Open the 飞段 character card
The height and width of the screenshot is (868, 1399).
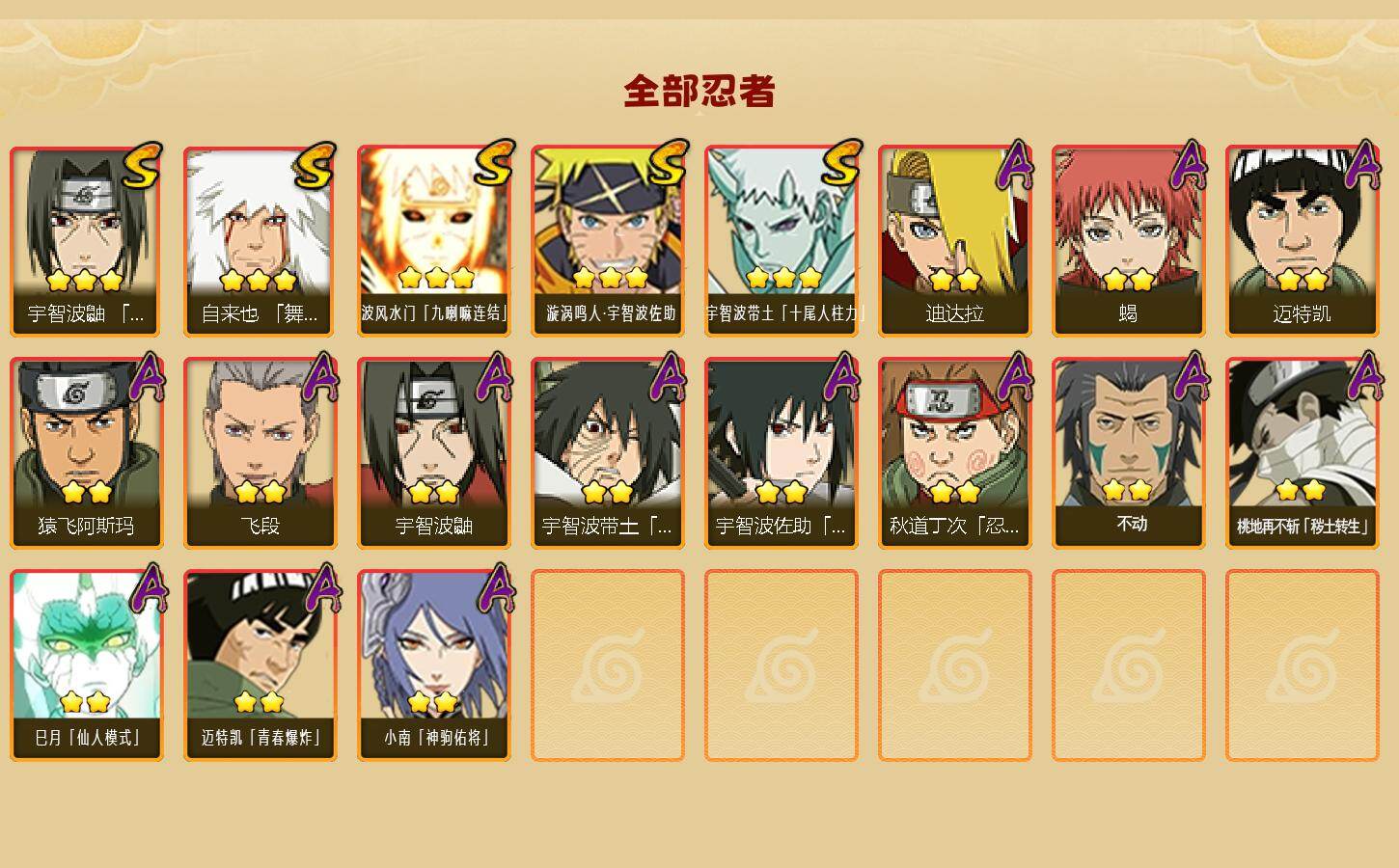[x=260, y=453]
